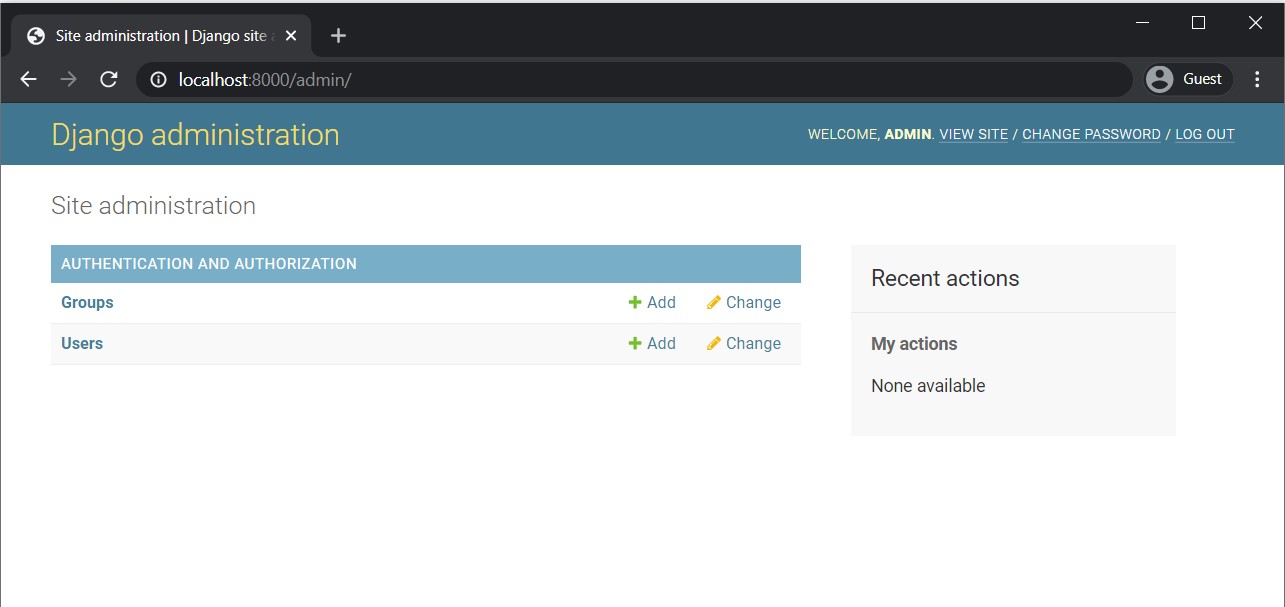This screenshot has height=607, width=1285.
Task: Open the site information icon in address bar
Action: click(x=158, y=79)
